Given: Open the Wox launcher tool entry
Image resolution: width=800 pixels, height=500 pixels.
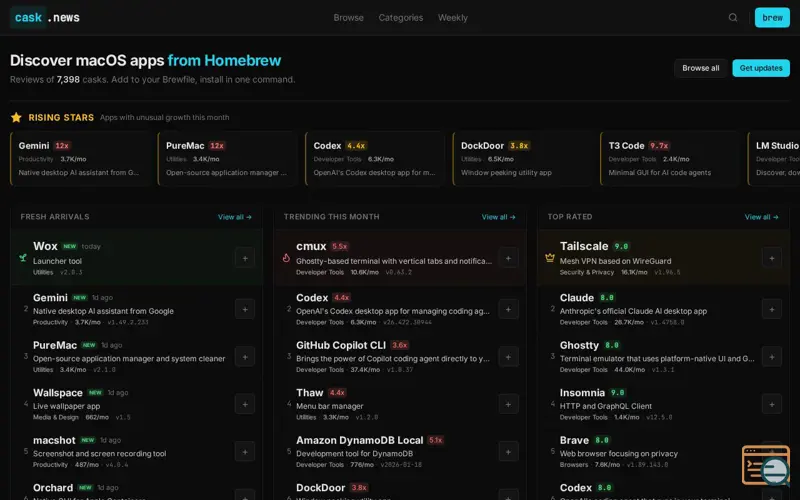Looking at the screenshot, I should (x=137, y=258).
